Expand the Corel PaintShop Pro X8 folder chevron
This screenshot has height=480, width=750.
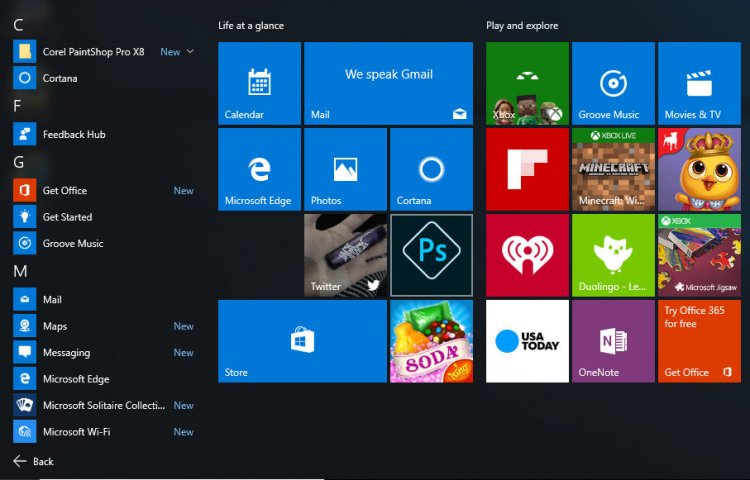(x=190, y=52)
